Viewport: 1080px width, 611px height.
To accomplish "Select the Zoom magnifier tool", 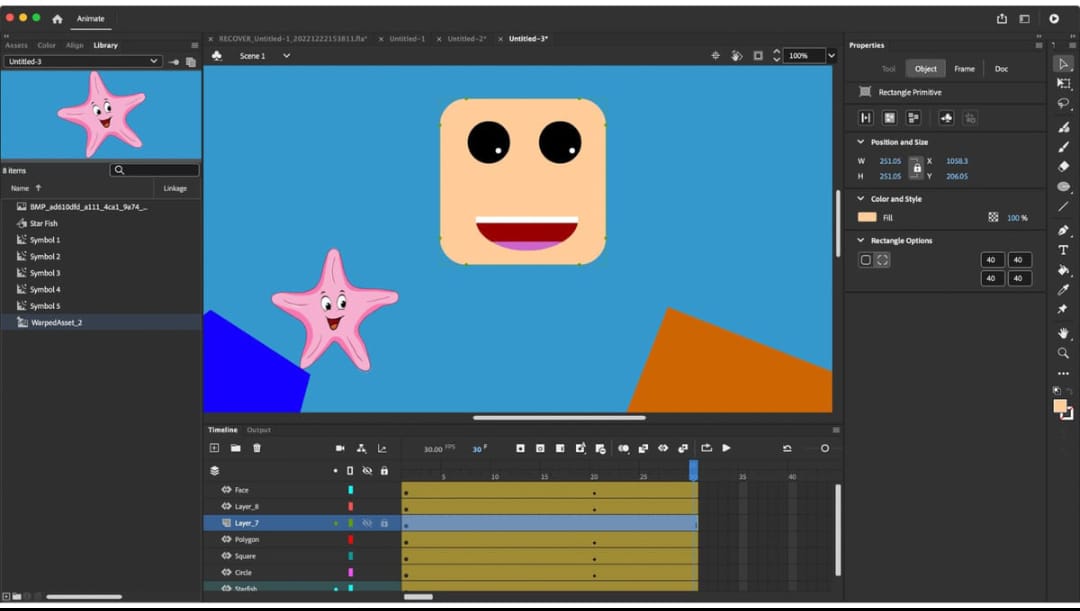I will 1063,353.
